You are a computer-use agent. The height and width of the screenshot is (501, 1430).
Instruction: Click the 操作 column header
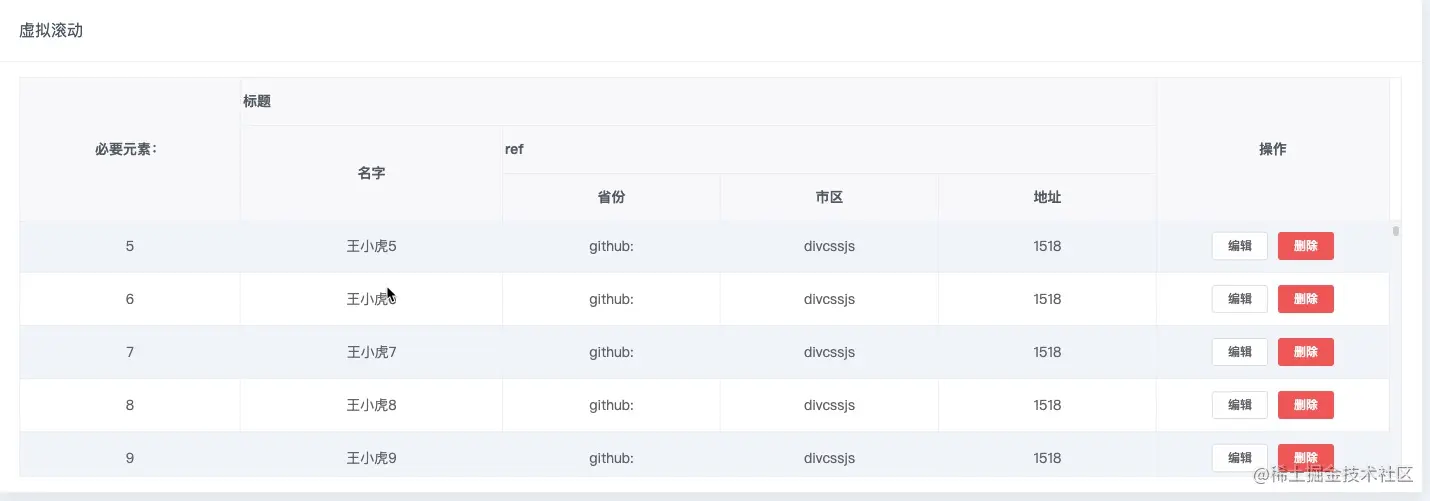tap(1273, 149)
